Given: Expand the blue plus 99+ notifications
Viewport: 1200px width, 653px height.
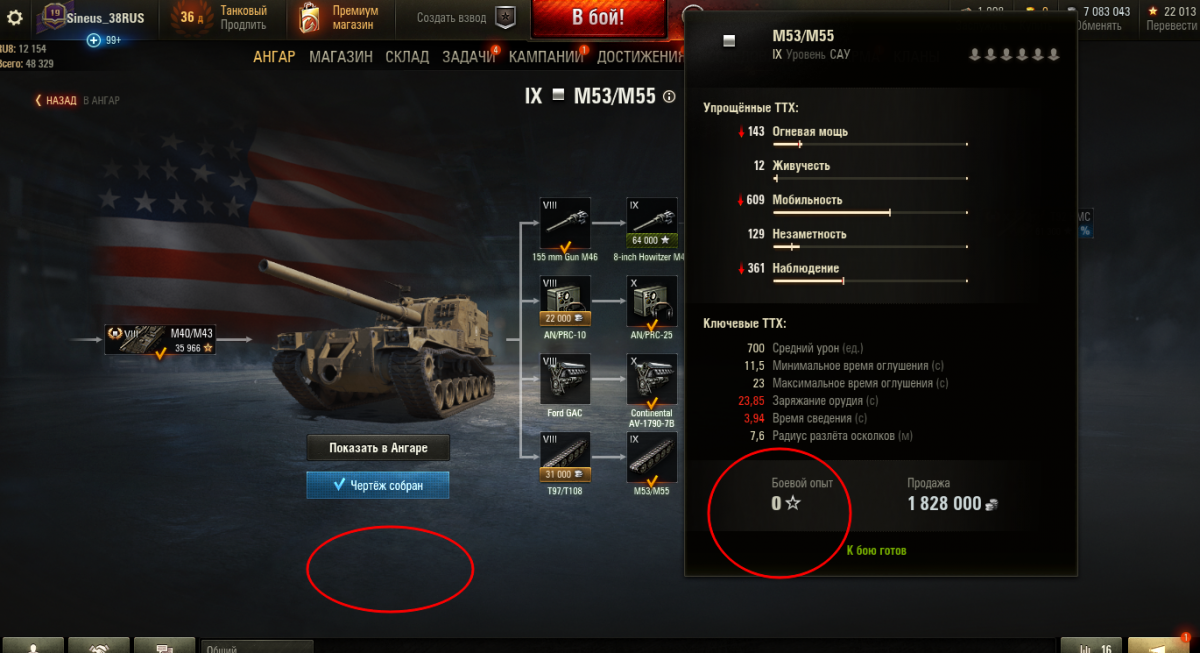Looking at the screenshot, I should (x=106, y=40).
